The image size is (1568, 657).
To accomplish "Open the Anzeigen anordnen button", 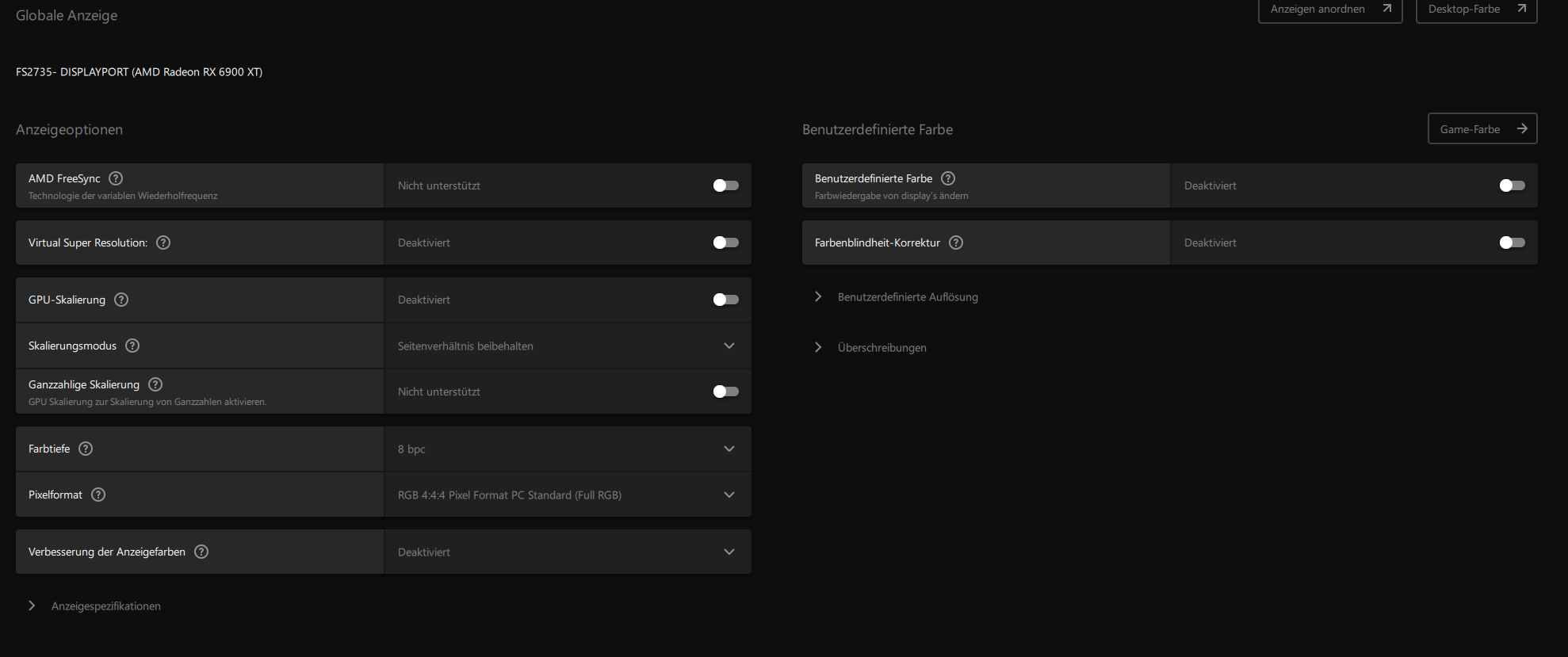I will (1329, 10).
